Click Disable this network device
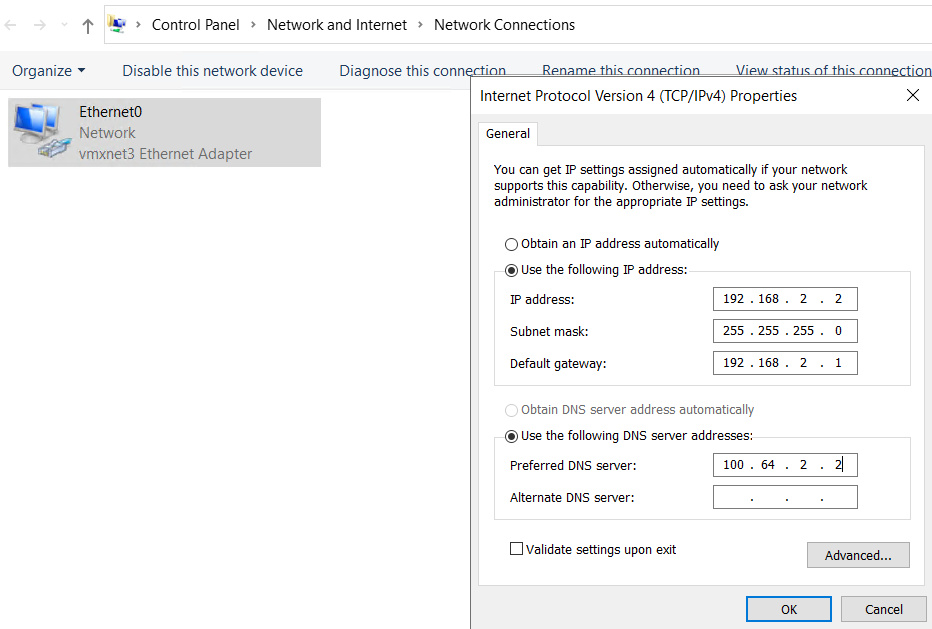Screen dimensions: 932x629 (212, 71)
